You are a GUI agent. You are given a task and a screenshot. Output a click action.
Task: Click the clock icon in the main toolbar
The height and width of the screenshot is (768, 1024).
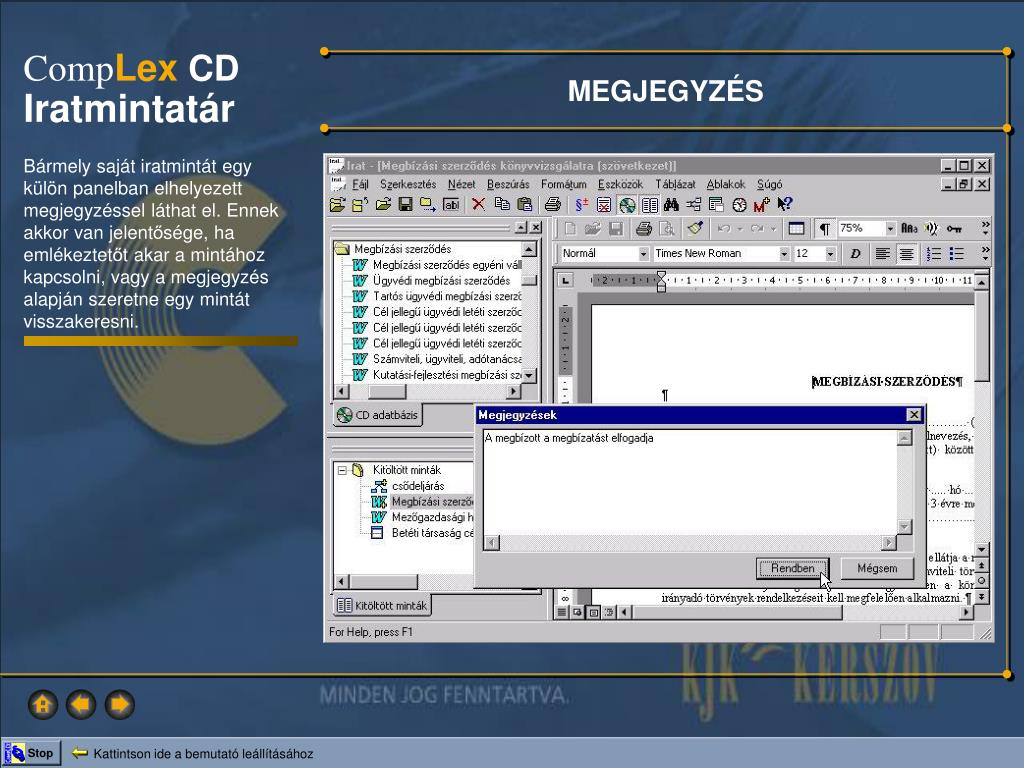coord(739,205)
